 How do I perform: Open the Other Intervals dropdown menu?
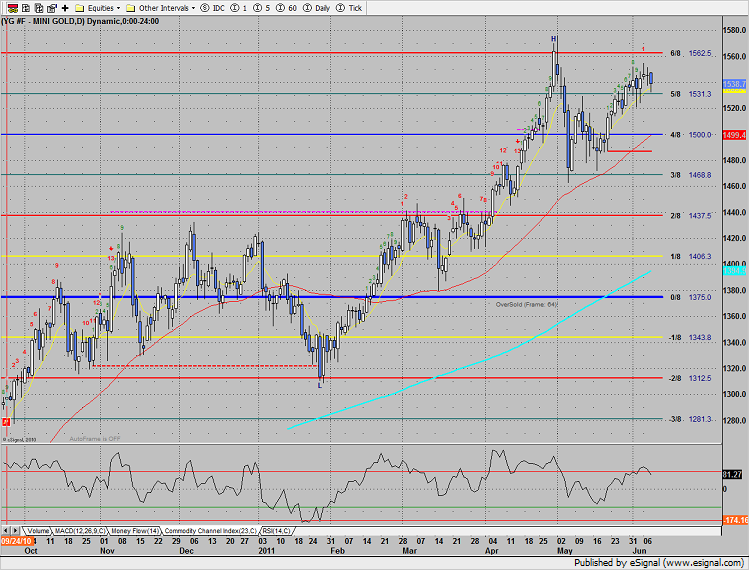167,8
